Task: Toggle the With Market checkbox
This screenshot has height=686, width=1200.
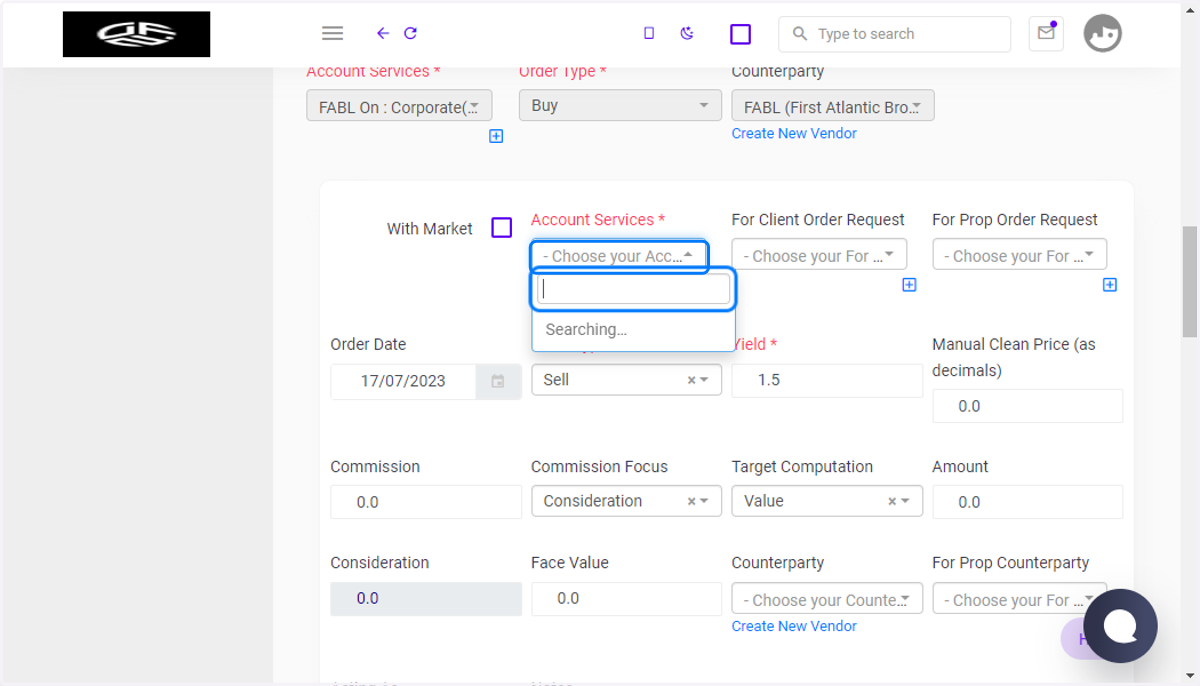Action: click(x=502, y=228)
